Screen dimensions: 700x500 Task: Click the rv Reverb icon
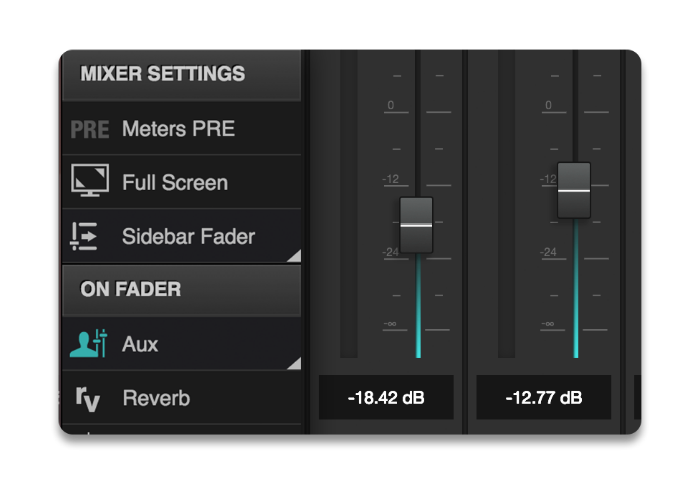coord(88,398)
